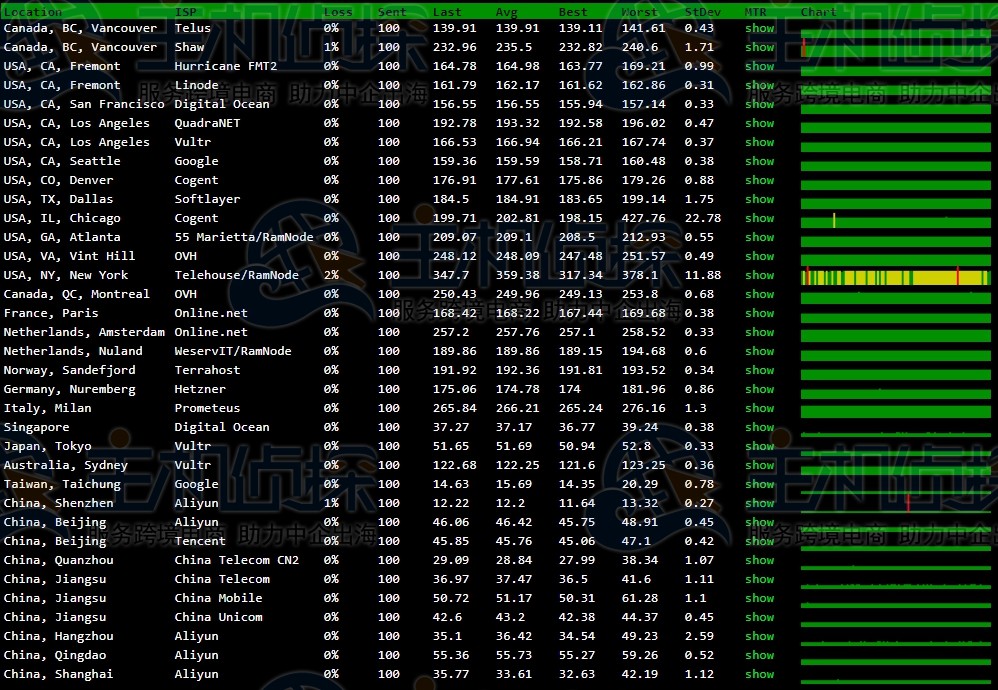Open MTR show link for Chicago Cogent
Image resolution: width=998 pixels, height=690 pixels.
click(759, 218)
